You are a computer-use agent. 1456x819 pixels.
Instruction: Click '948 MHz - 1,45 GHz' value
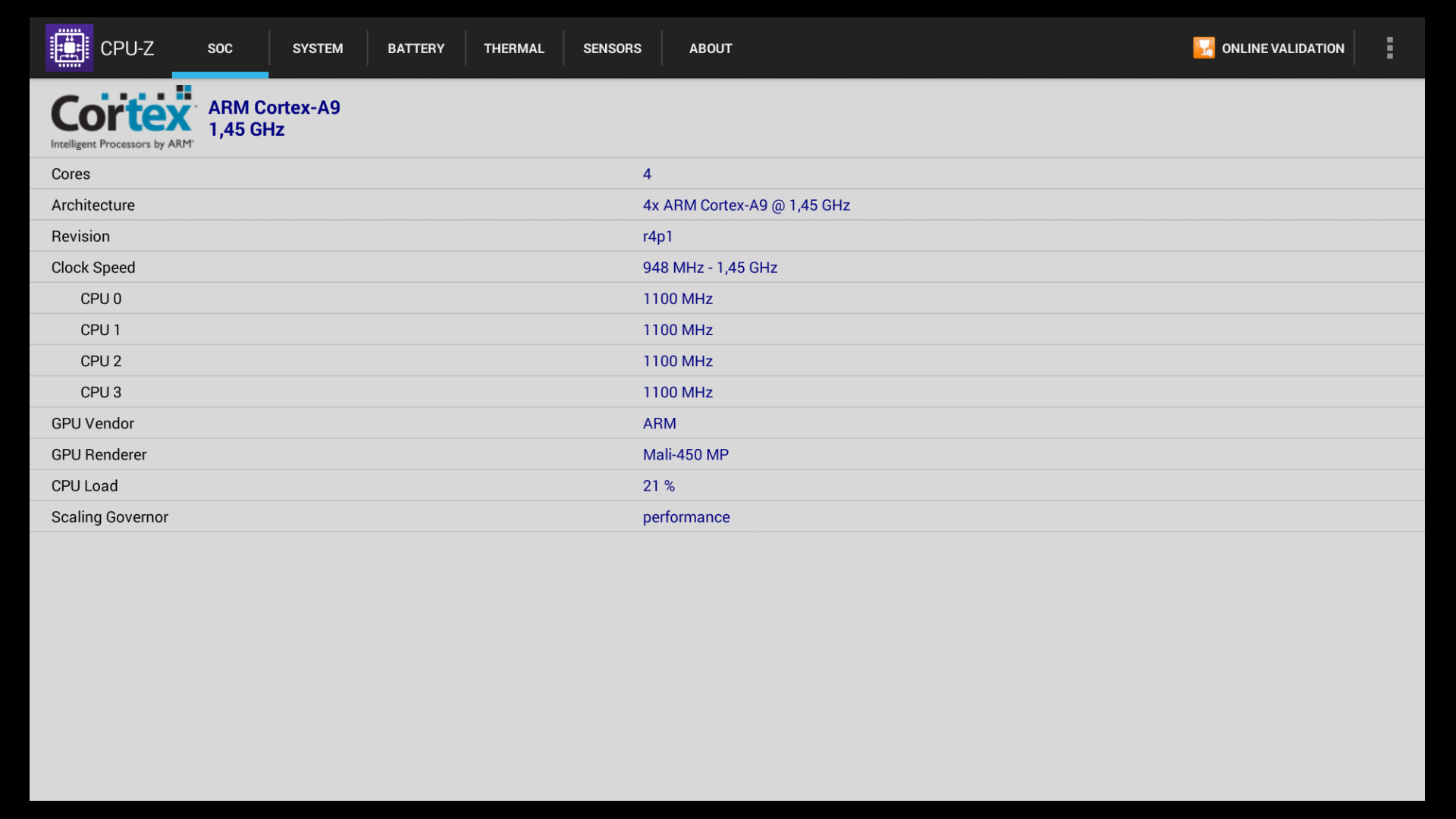tap(710, 268)
